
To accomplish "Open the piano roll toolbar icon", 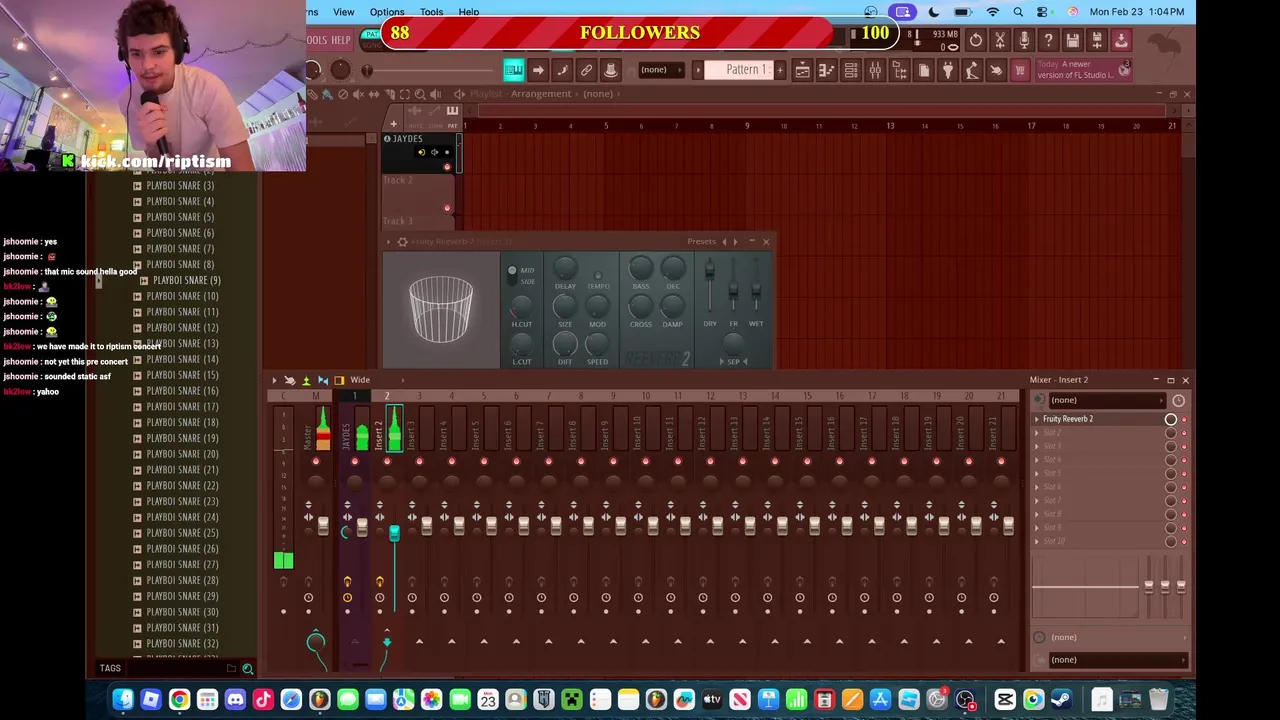I will 513,70.
